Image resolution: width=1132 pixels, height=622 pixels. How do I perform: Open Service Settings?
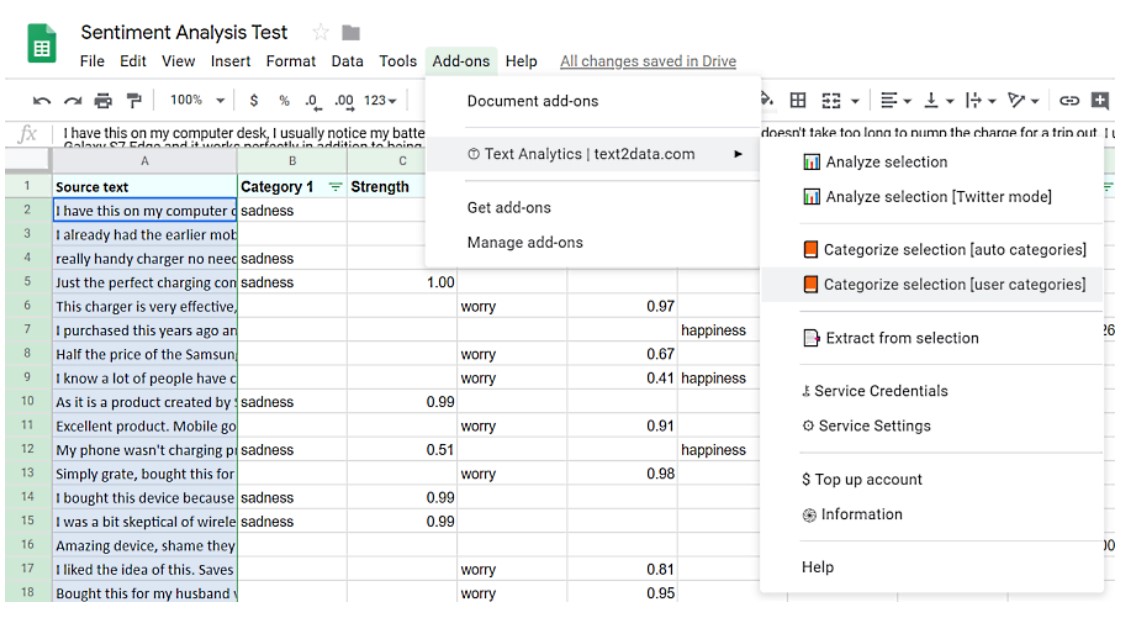tap(866, 426)
